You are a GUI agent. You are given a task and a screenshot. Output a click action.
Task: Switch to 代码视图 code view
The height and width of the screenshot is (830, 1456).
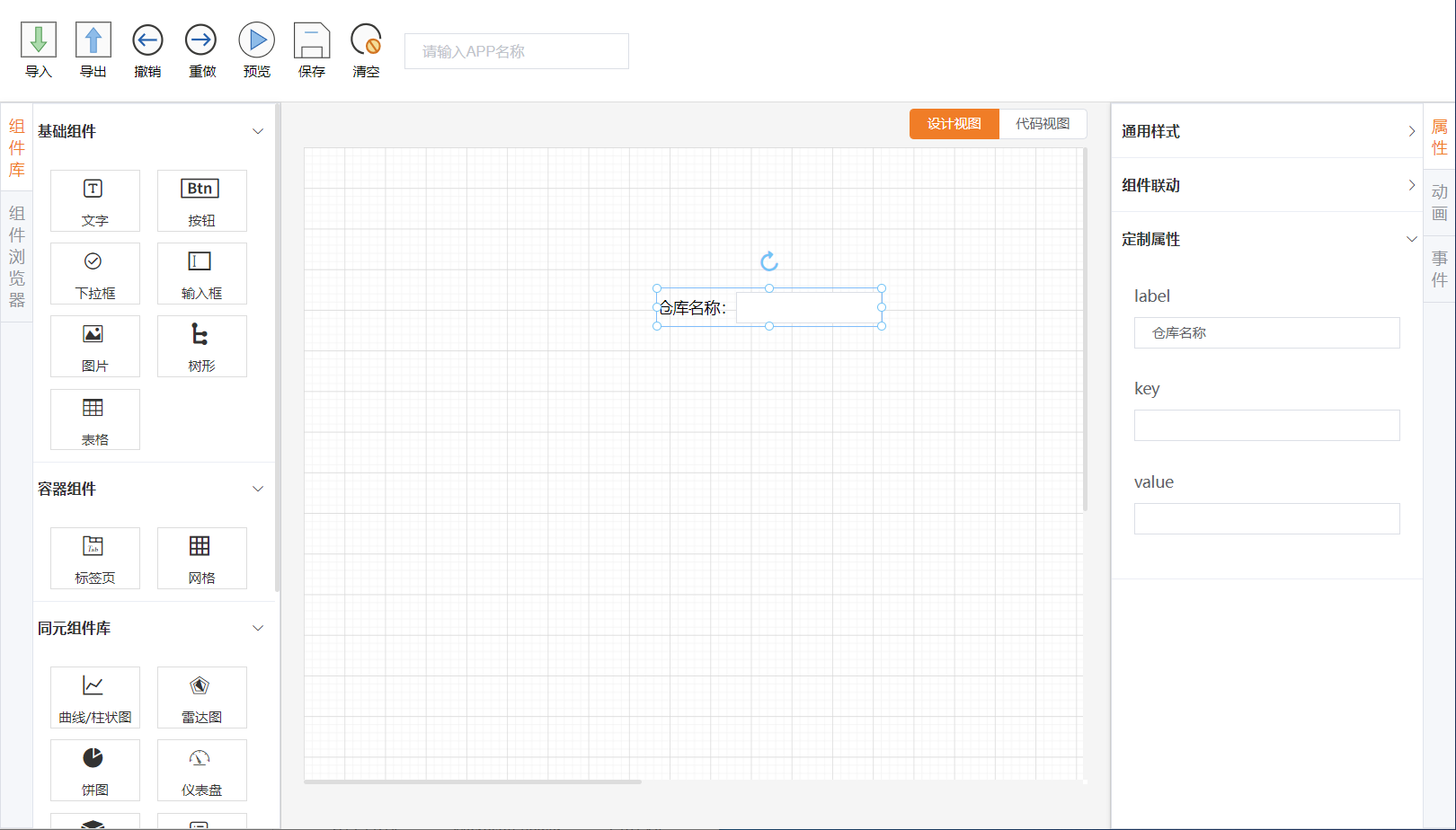pos(1043,124)
